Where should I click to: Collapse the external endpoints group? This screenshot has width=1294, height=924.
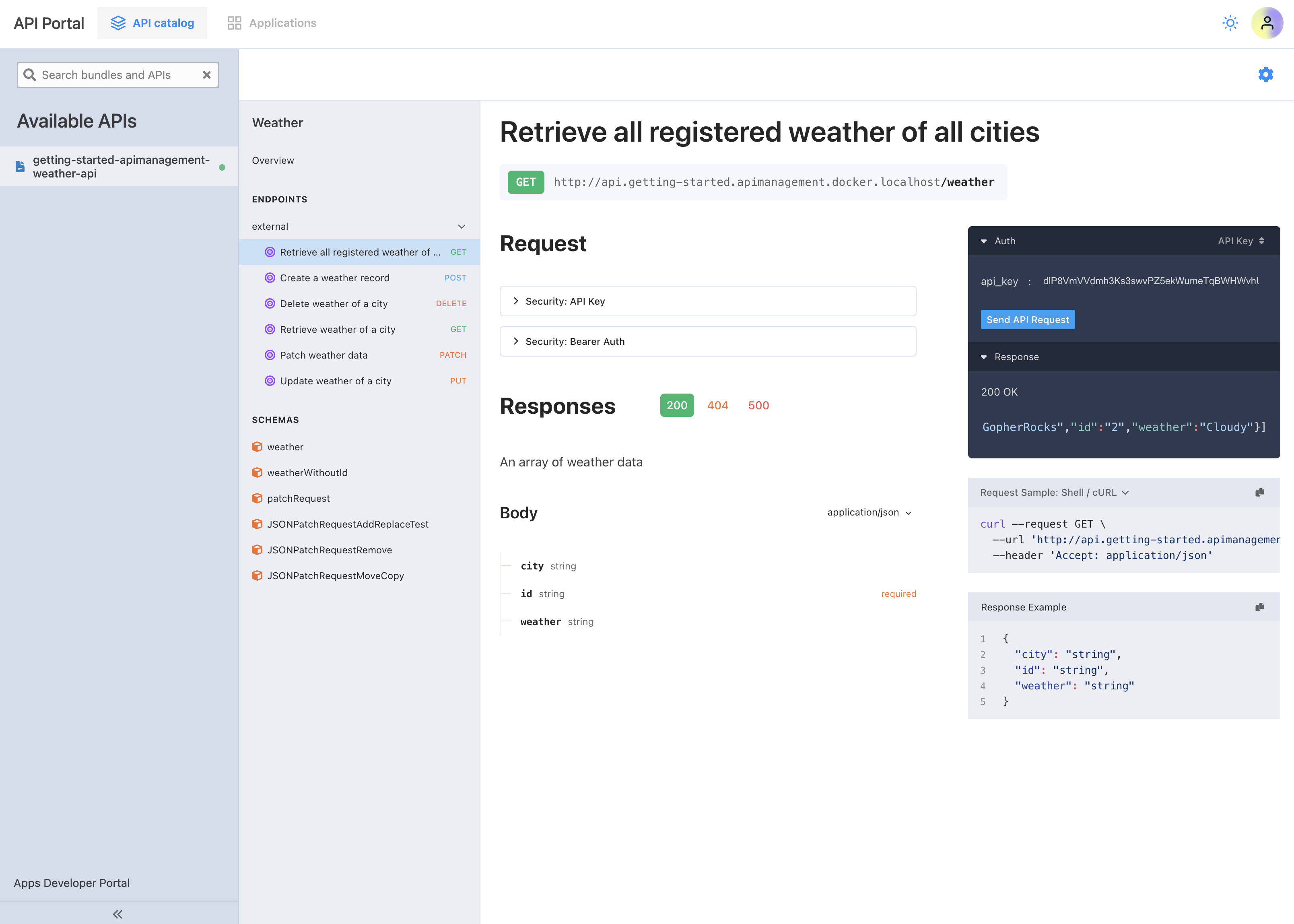point(461,227)
